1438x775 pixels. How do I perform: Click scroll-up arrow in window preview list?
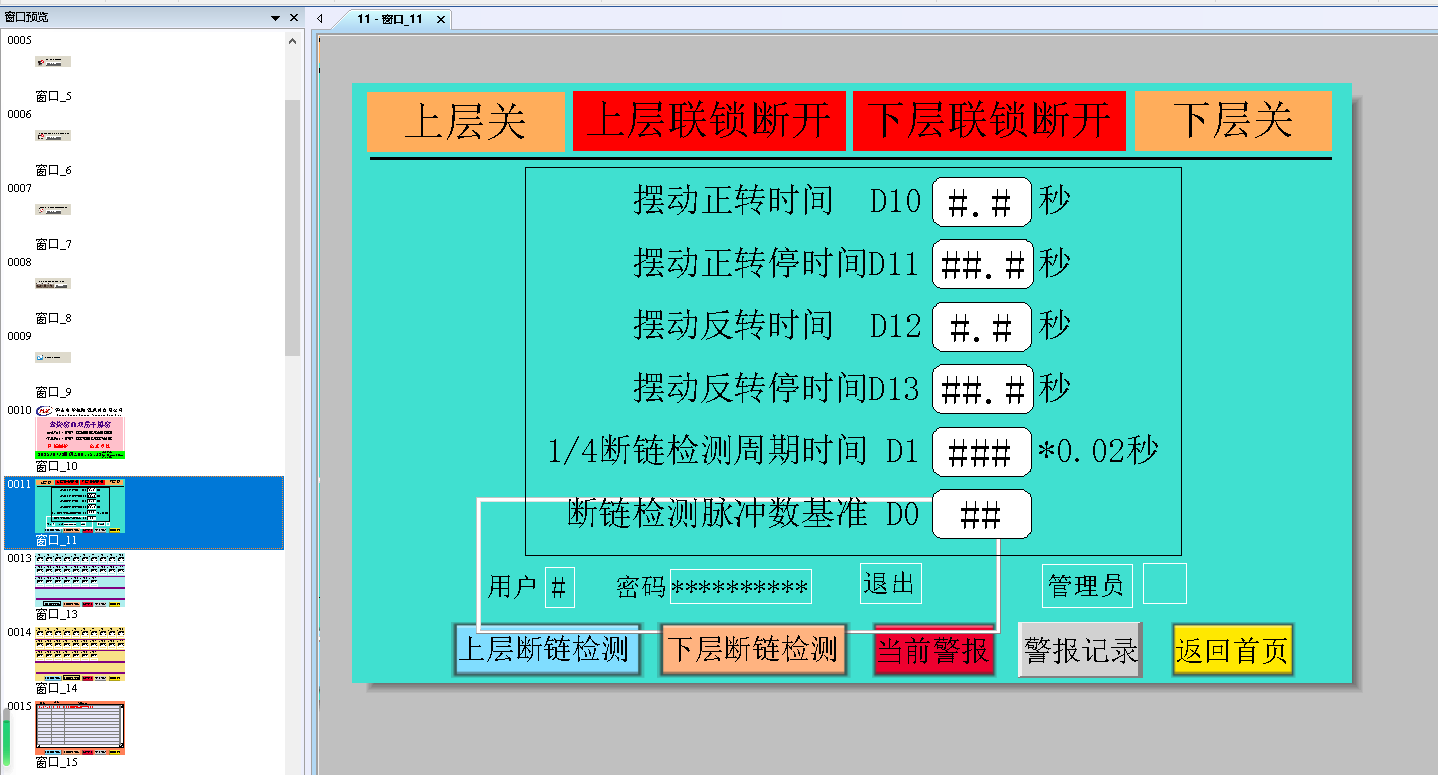292,42
